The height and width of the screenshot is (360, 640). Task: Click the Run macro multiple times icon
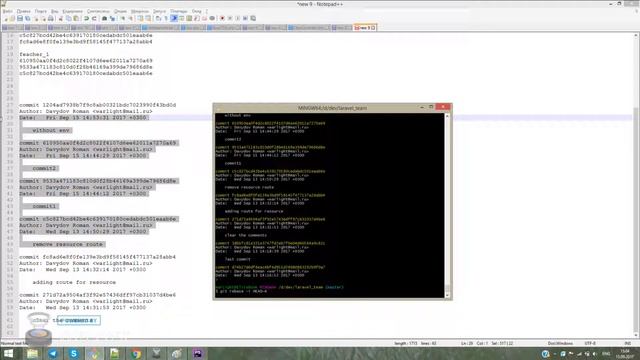(x=245, y=18)
